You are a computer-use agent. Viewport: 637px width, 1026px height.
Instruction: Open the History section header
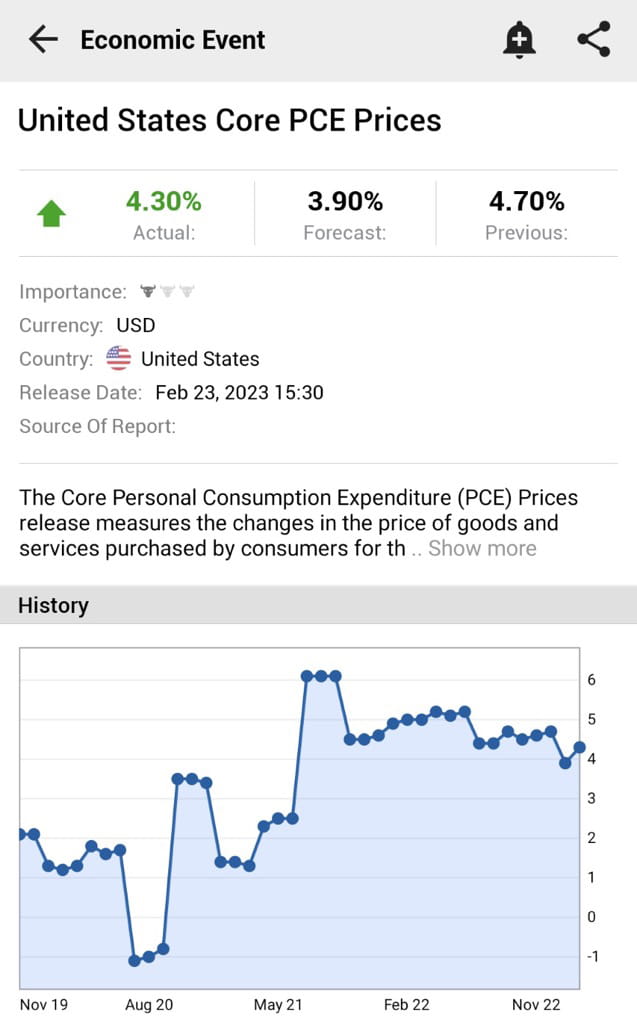(x=53, y=605)
